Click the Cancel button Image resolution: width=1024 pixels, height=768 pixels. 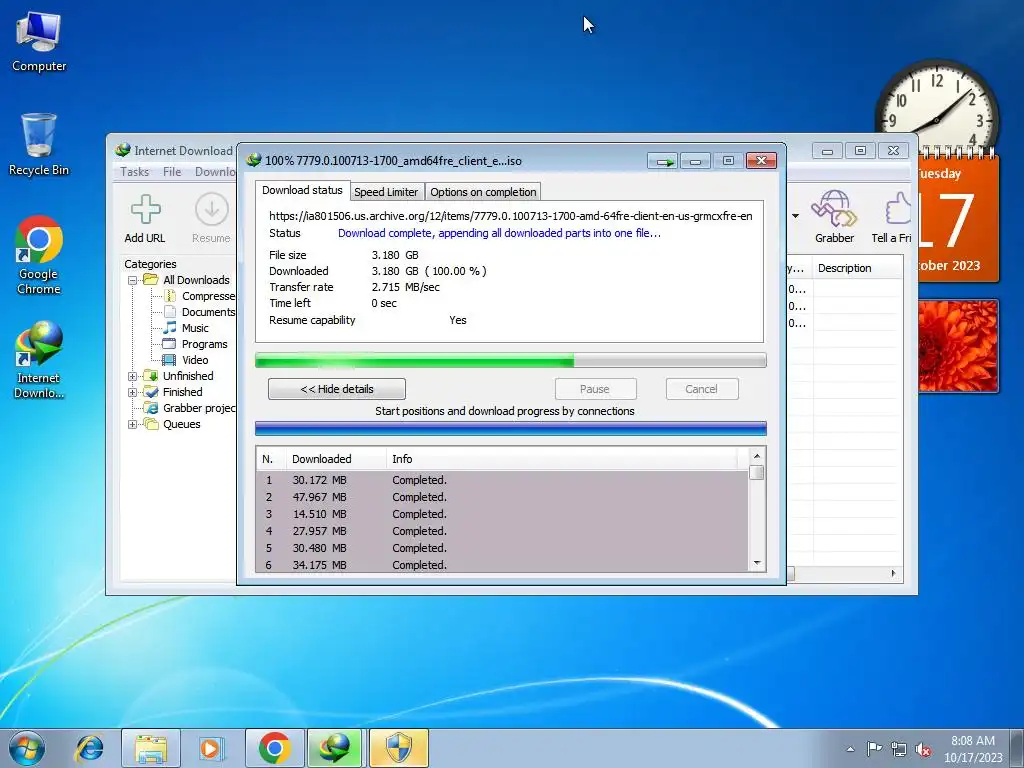click(702, 389)
